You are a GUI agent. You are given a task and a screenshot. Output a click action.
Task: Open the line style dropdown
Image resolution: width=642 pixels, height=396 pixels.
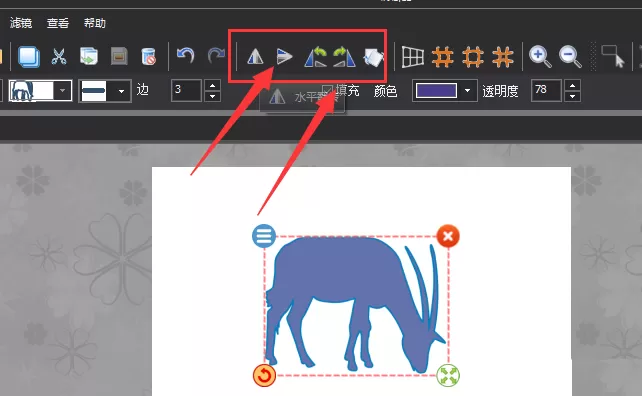point(121,91)
